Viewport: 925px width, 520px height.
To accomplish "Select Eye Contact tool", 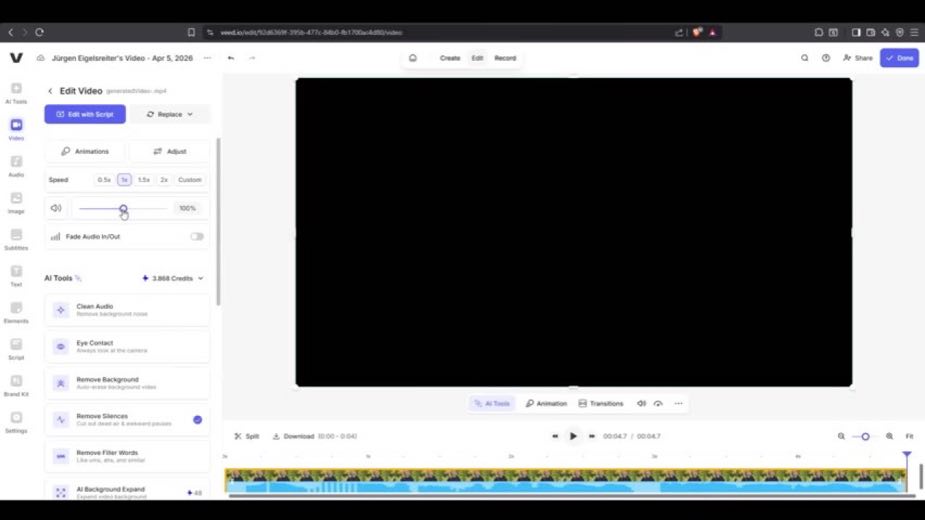I will tap(127, 346).
